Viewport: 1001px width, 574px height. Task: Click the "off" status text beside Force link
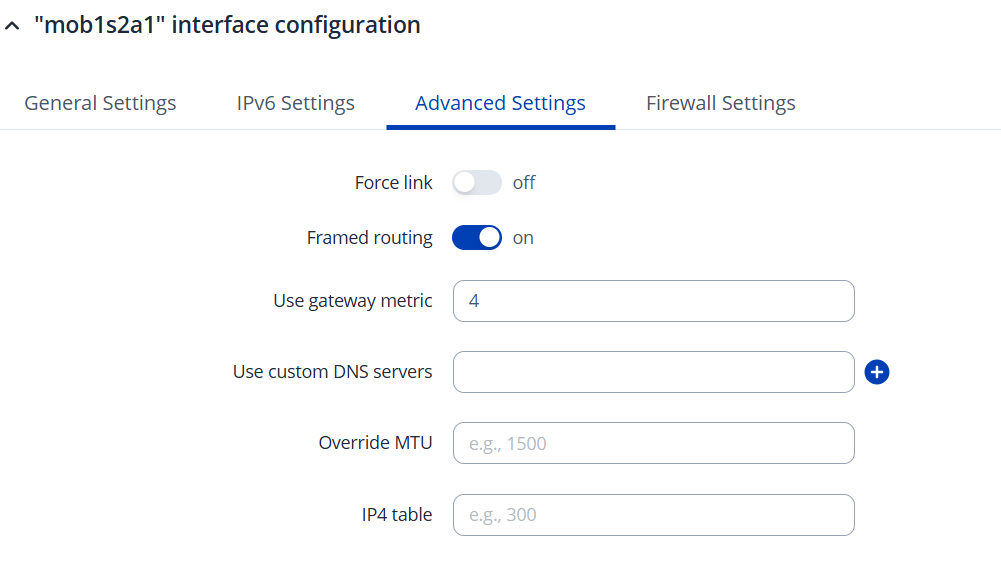(x=524, y=183)
